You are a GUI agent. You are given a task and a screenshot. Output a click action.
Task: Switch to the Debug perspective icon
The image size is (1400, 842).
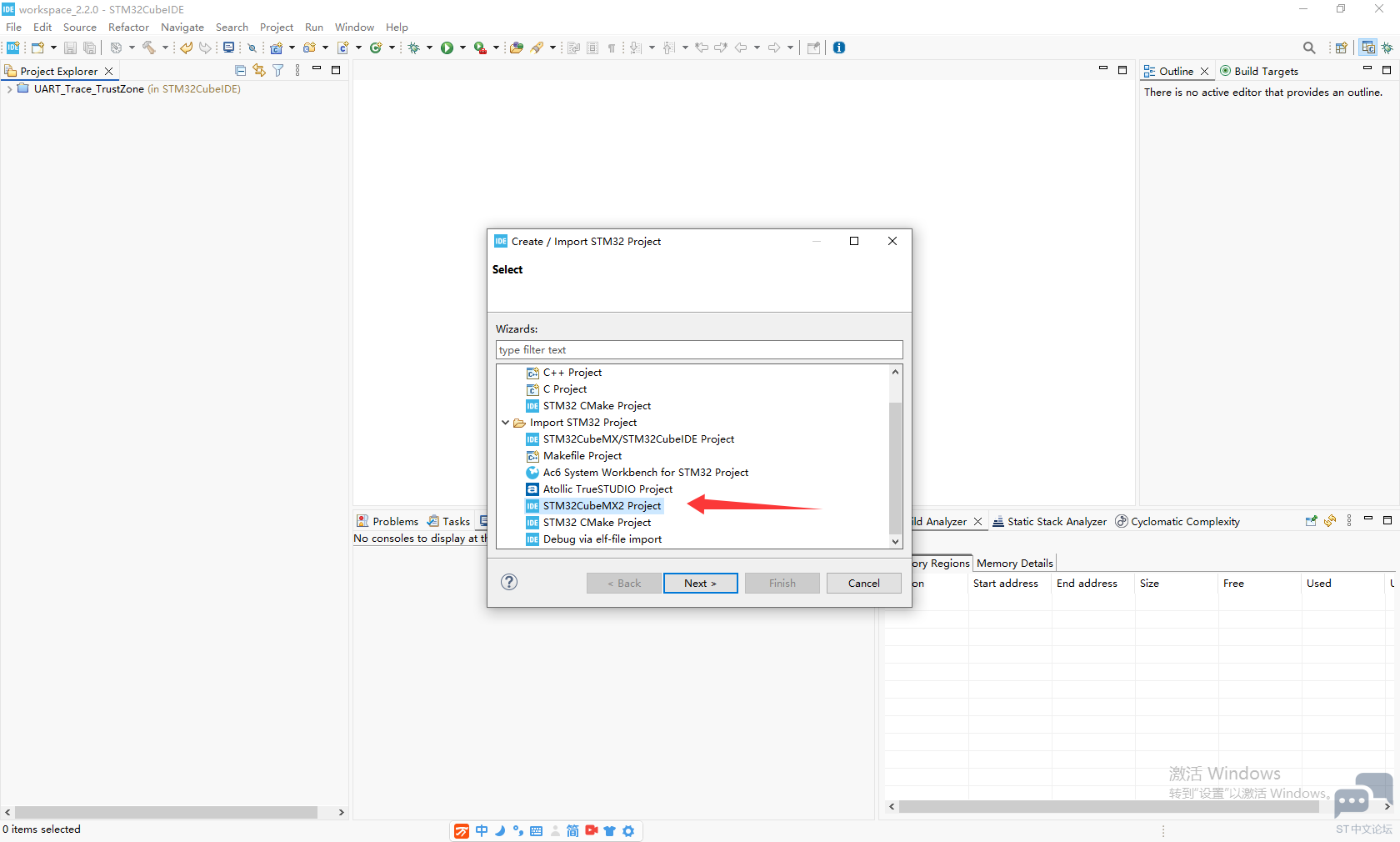tap(1387, 48)
